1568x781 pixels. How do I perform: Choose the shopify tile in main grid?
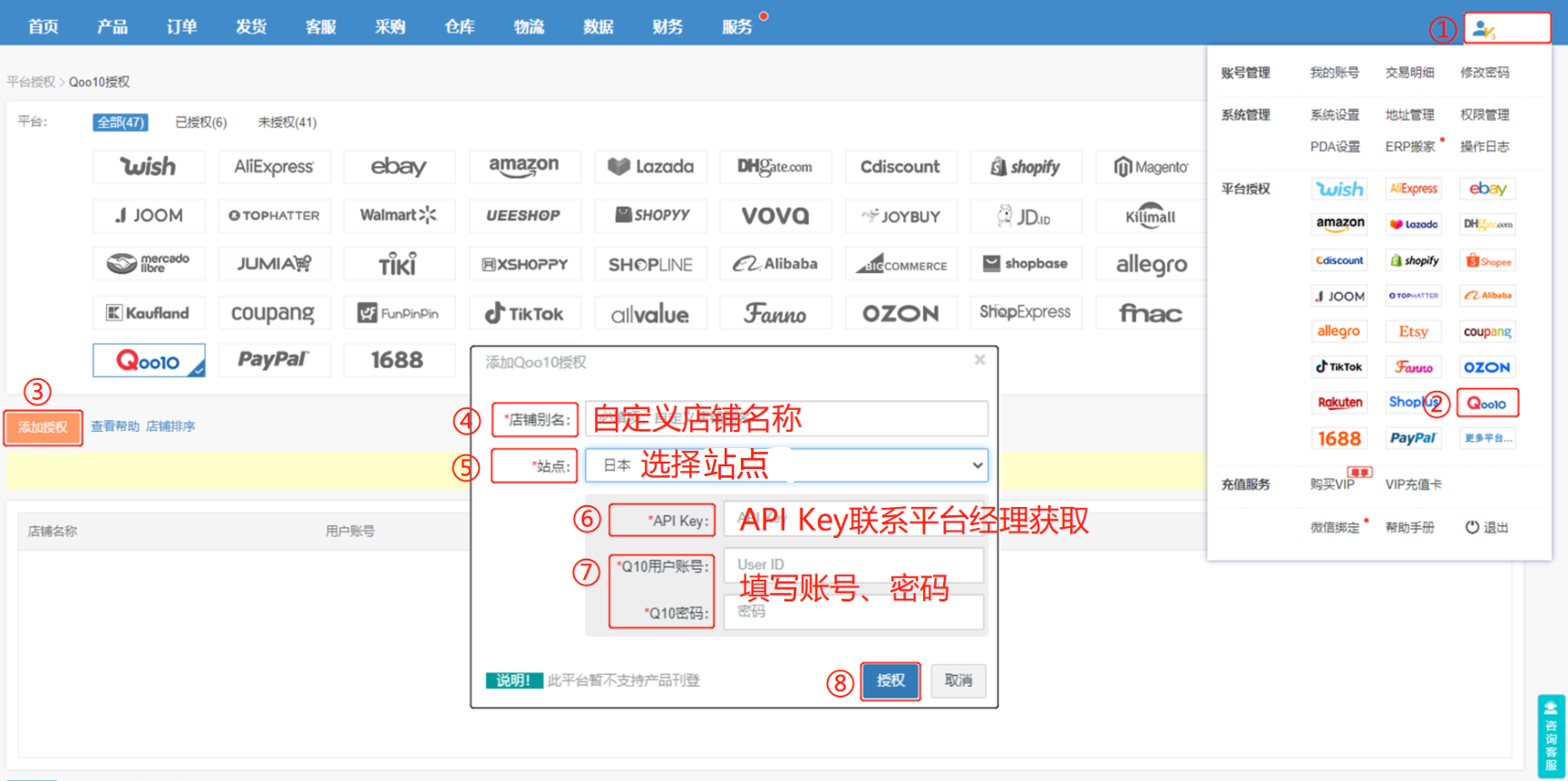click(x=1026, y=167)
